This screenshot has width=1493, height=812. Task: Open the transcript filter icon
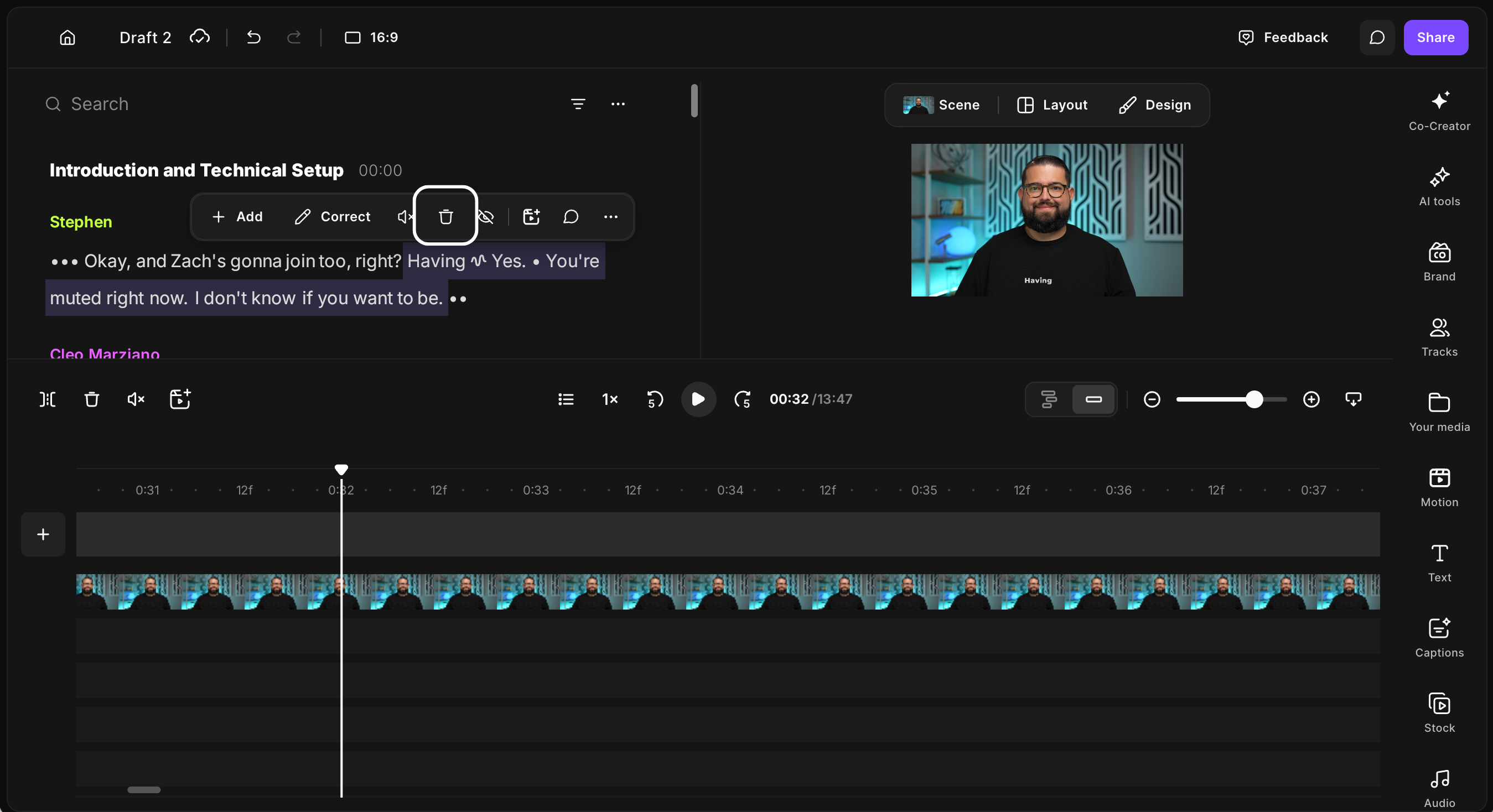(x=578, y=104)
